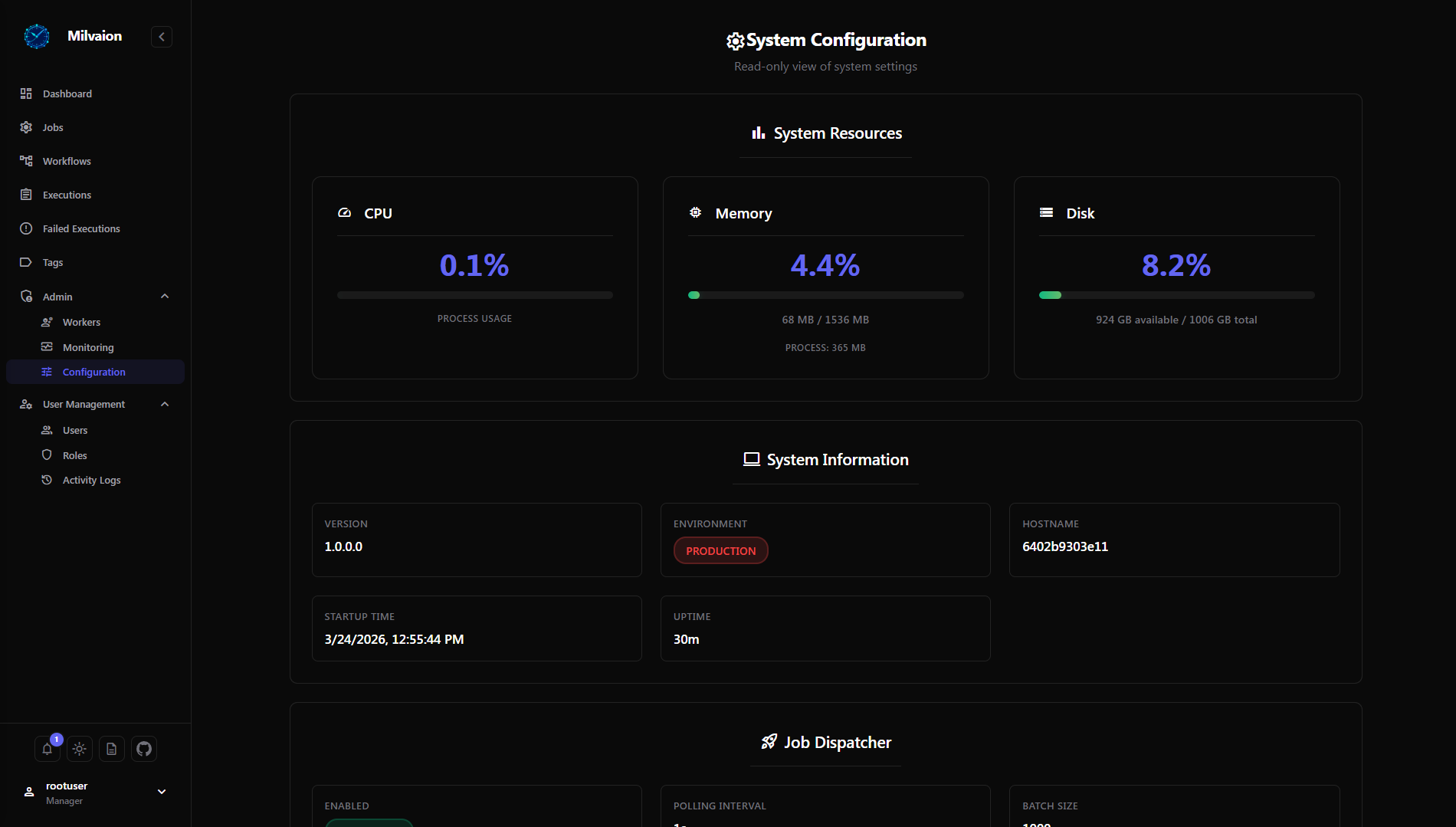Click the PRODUCTION environment badge

point(720,550)
